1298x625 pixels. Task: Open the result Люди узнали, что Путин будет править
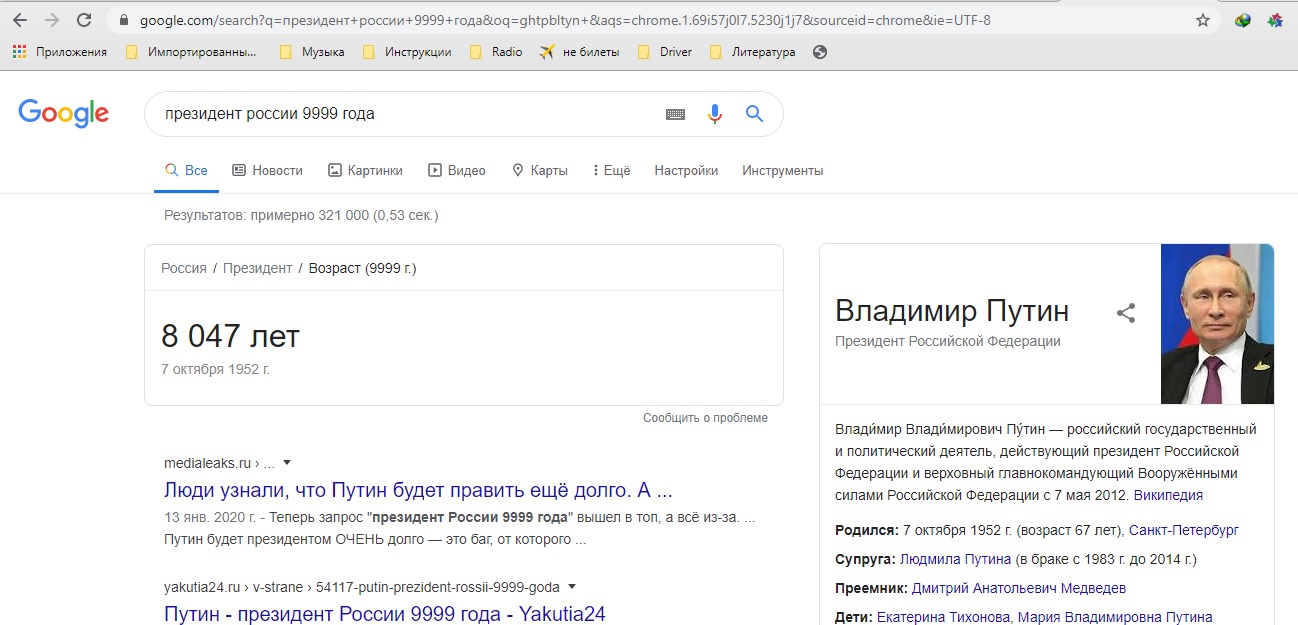coord(418,491)
